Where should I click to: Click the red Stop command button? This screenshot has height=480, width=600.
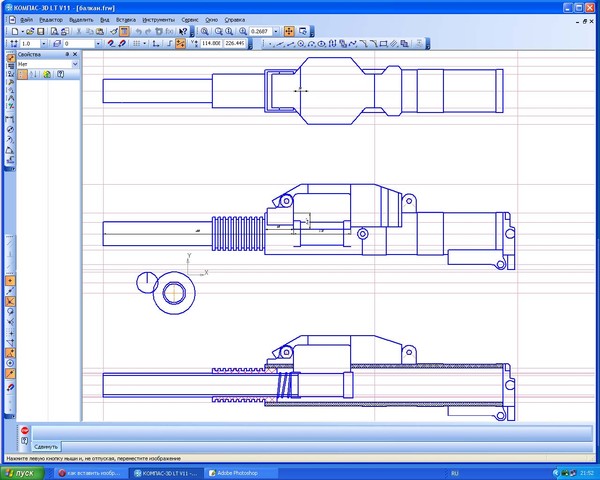point(25,430)
